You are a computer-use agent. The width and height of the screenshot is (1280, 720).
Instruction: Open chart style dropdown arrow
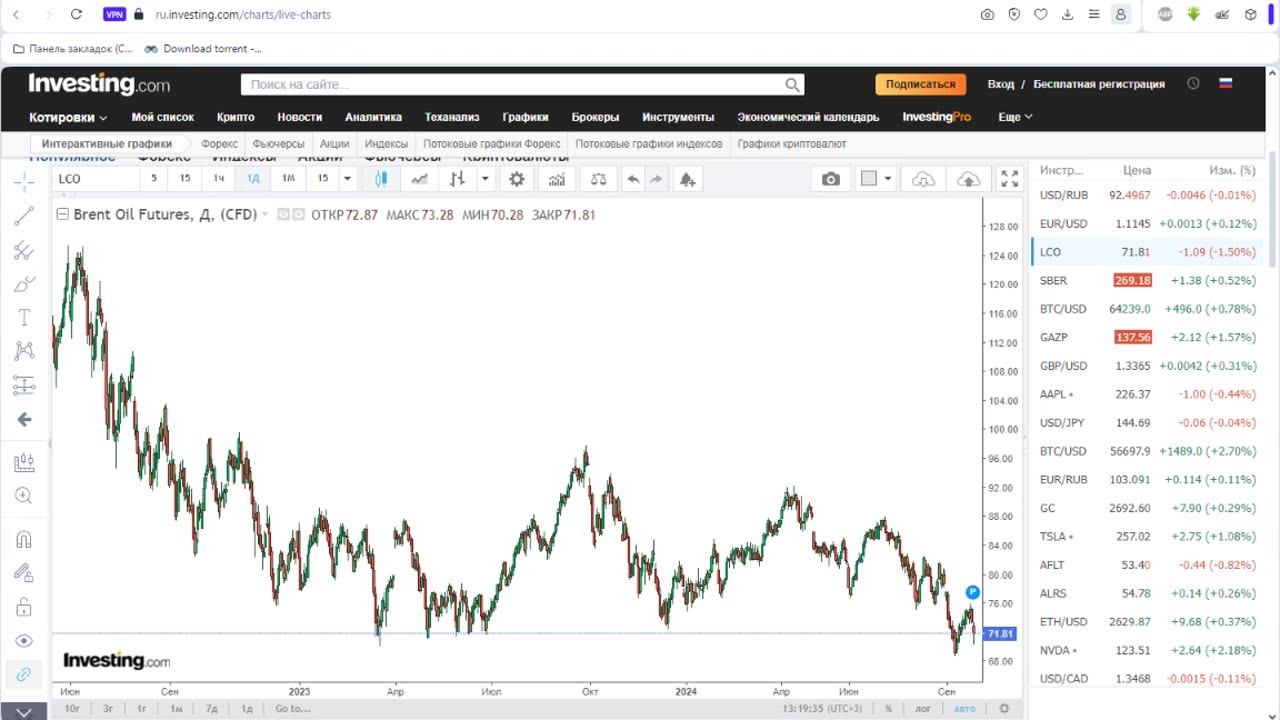[x=485, y=179]
